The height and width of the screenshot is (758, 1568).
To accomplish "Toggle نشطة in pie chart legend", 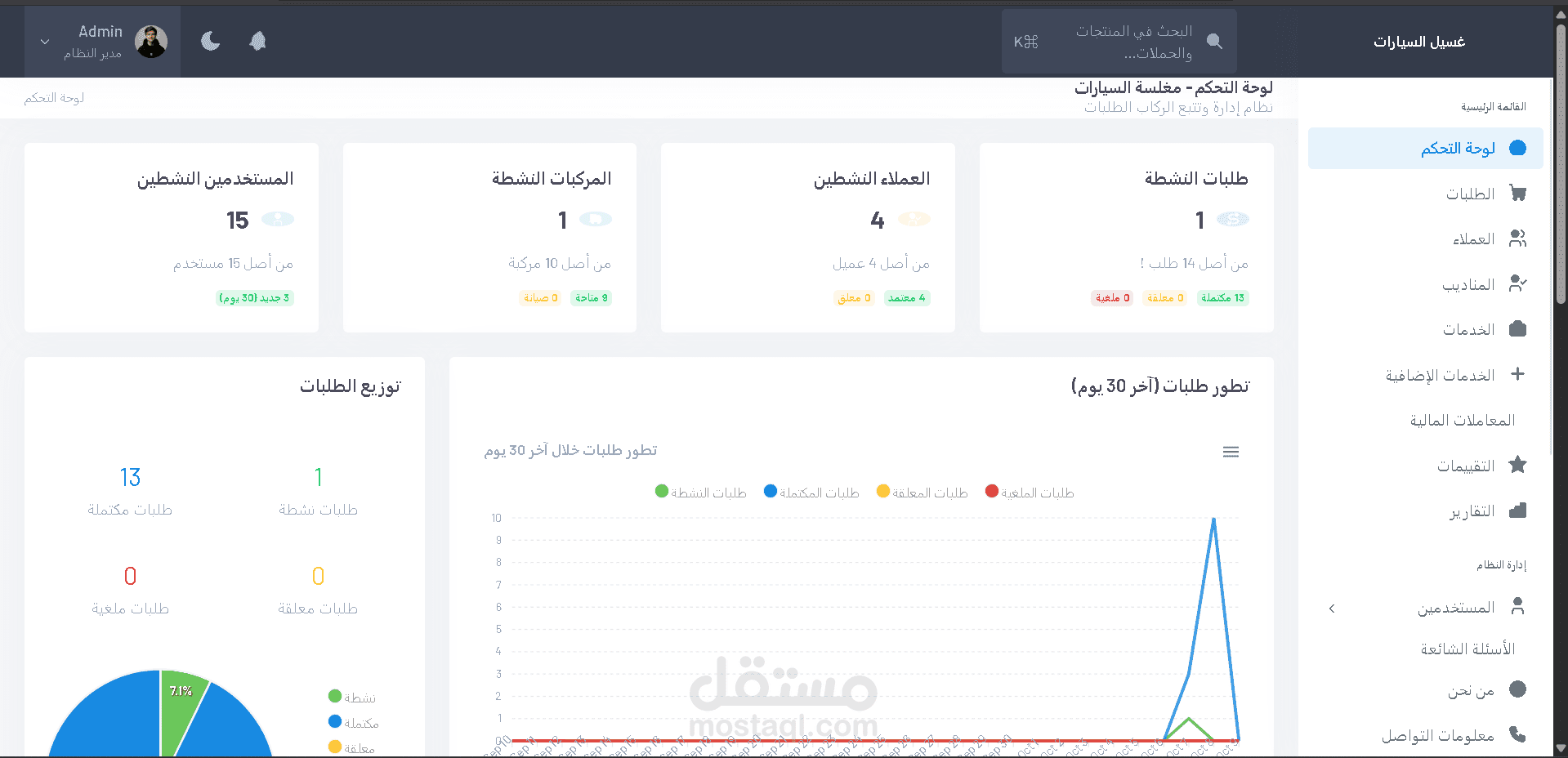I will 352,698.
